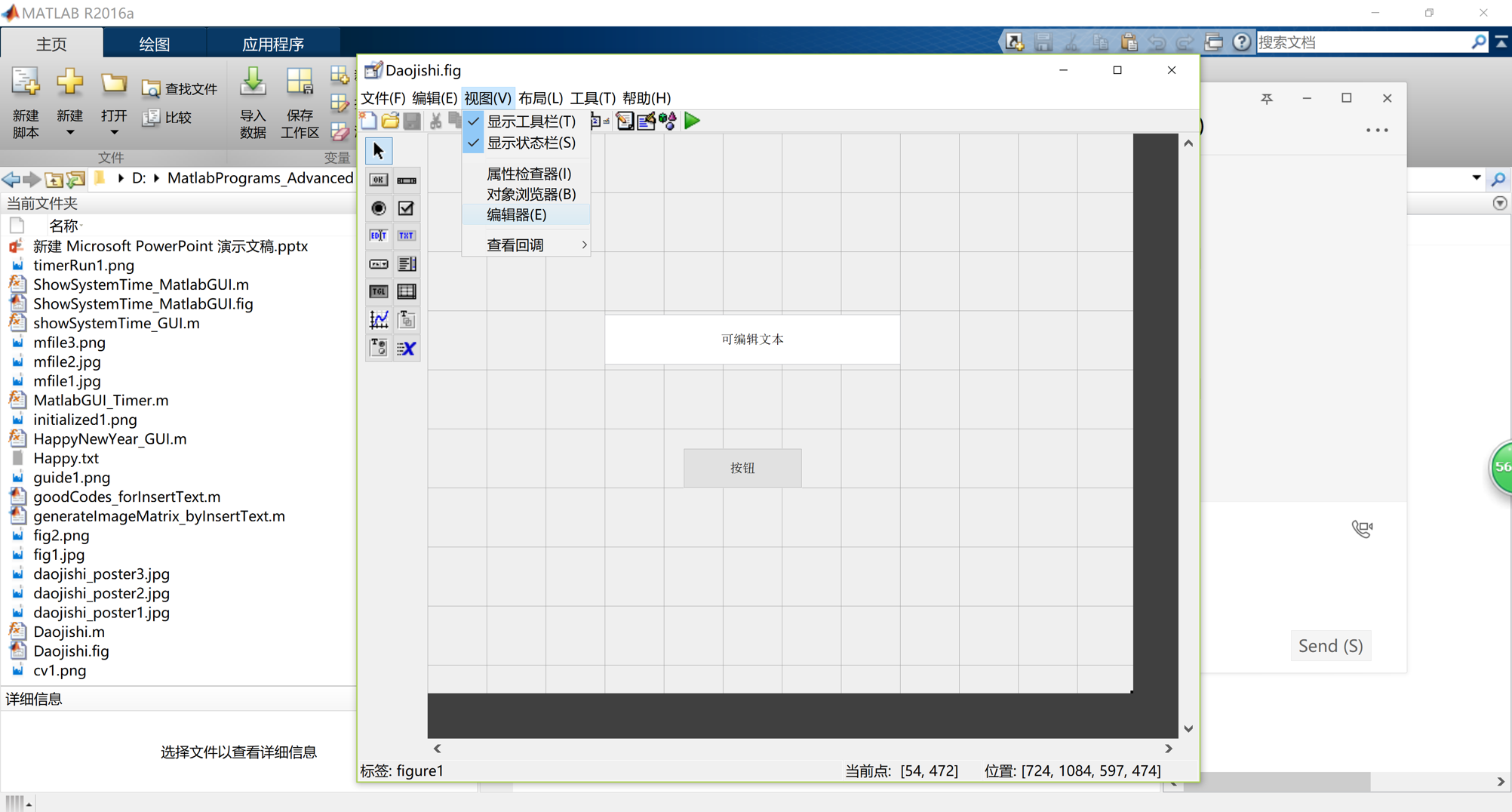The width and height of the screenshot is (1512, 812).
Task: Choose 编辑器(E) from the view menu
Action: coord(518,214)
